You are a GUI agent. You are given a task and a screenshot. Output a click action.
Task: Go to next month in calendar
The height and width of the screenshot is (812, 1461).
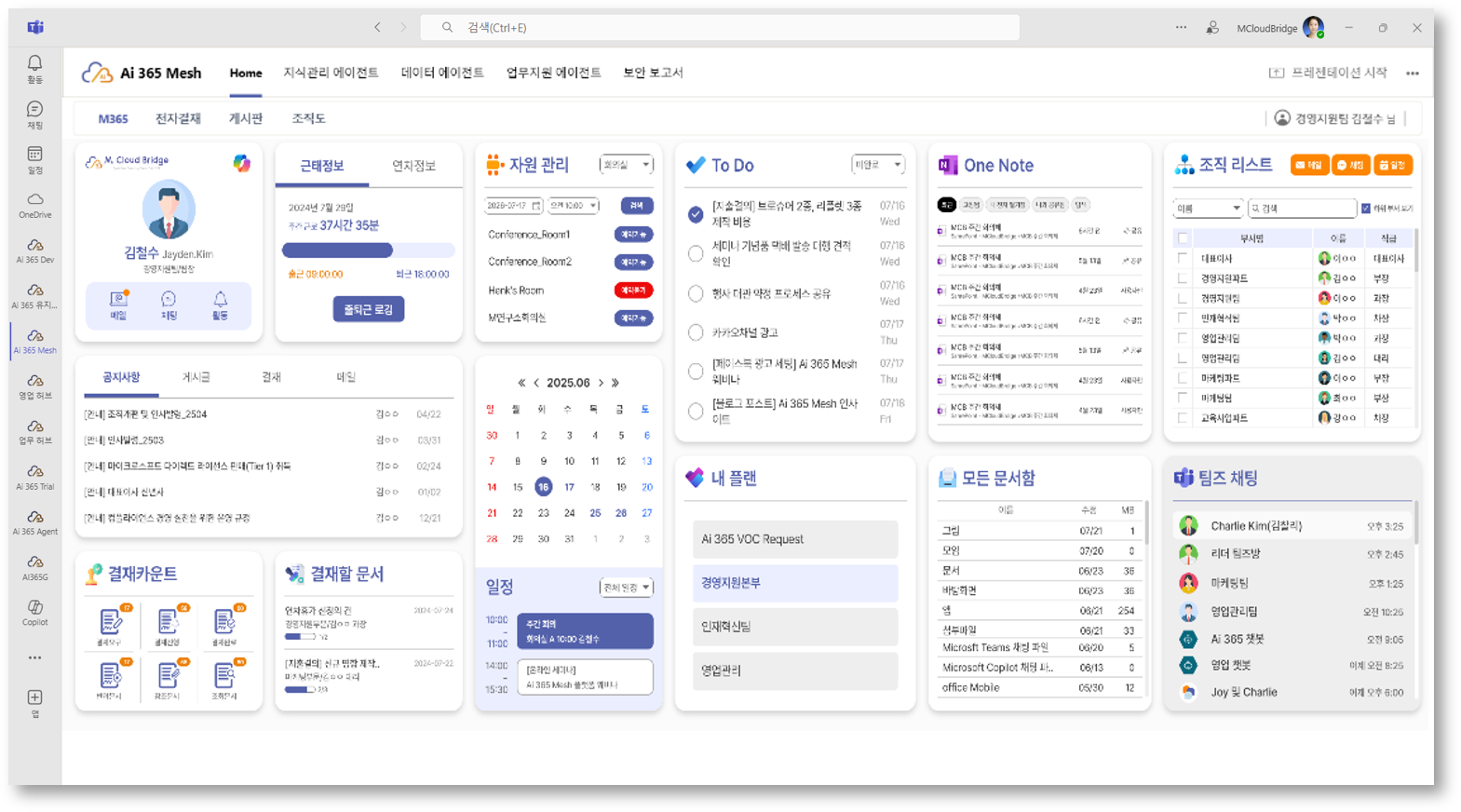click(601, 383)
